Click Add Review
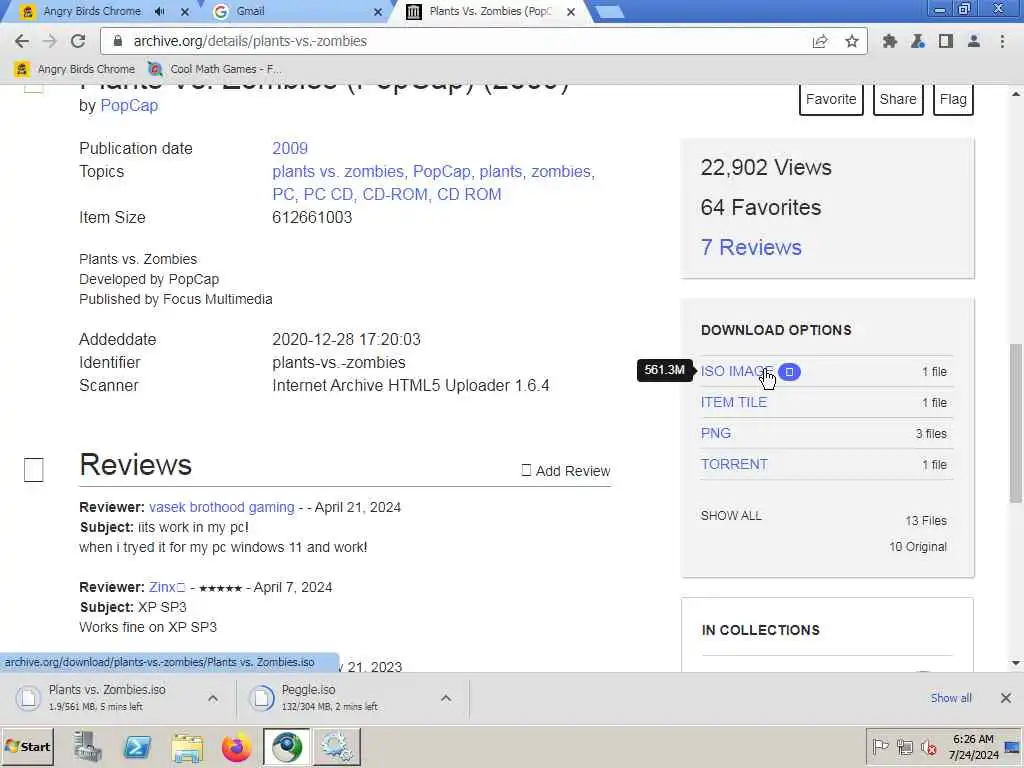Viewport: 1024px width, 768px height. click(566, 471)
